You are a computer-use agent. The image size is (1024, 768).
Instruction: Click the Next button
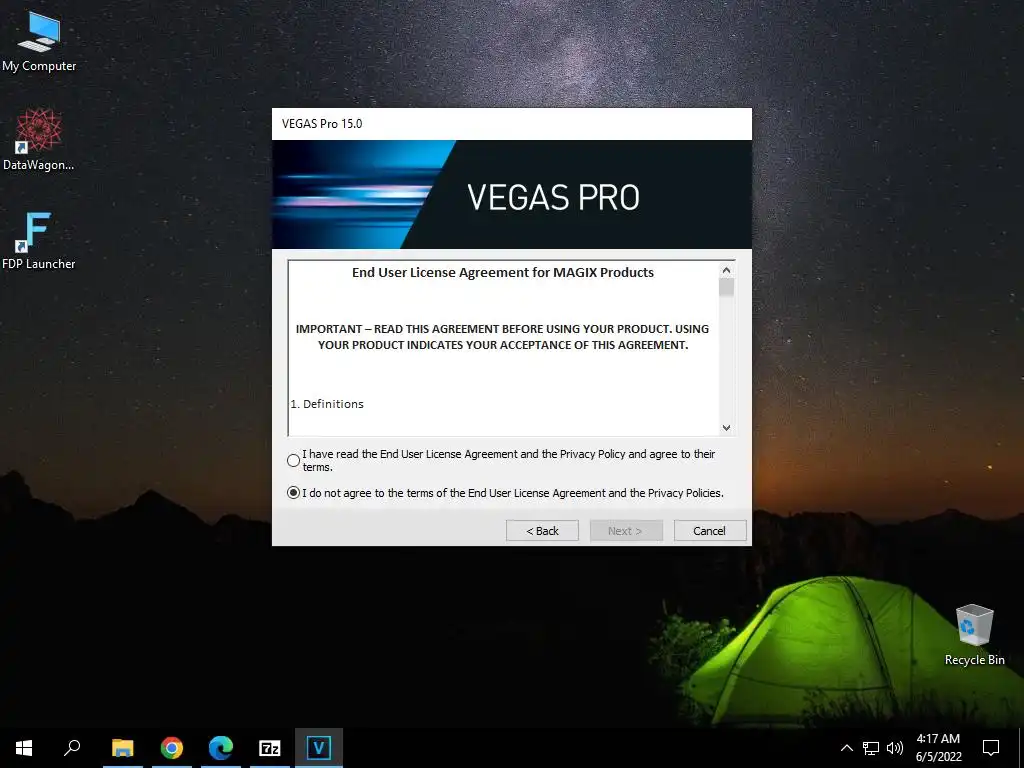click(626, 531)
